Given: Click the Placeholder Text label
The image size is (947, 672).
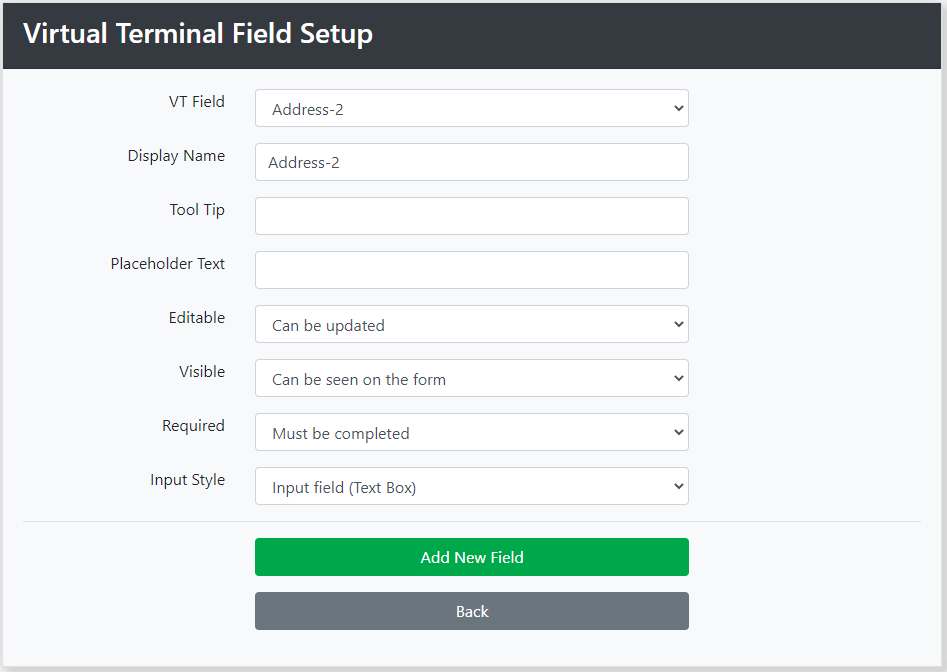Looking at the screenshot, I should 167,264.
